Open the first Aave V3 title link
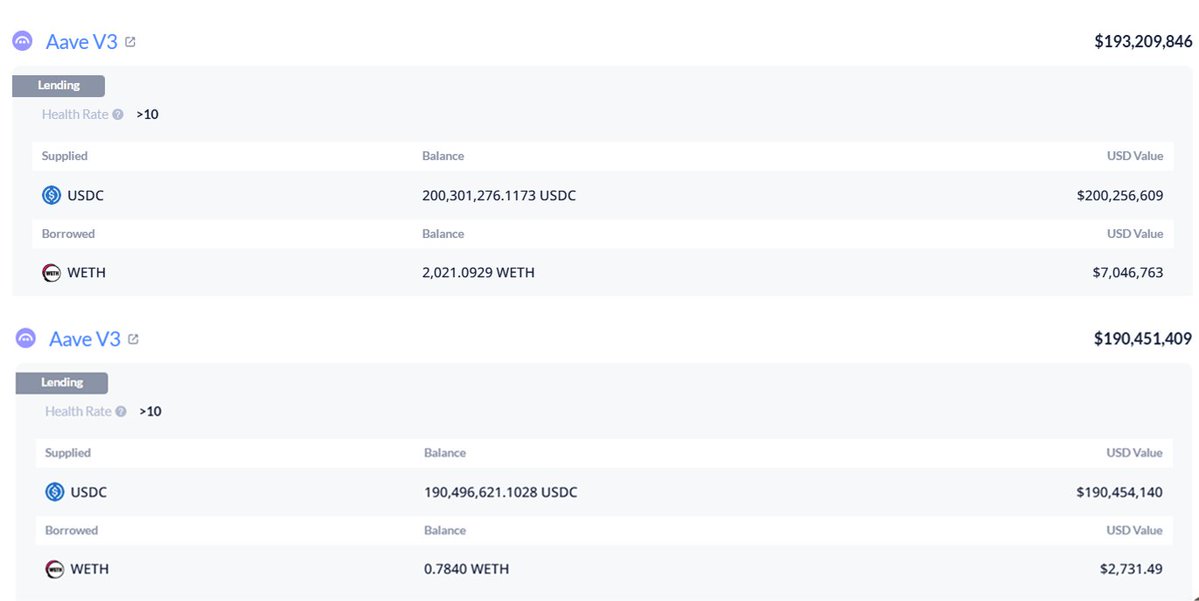This screenshot has height=601, width=1199. click(82, 42)
